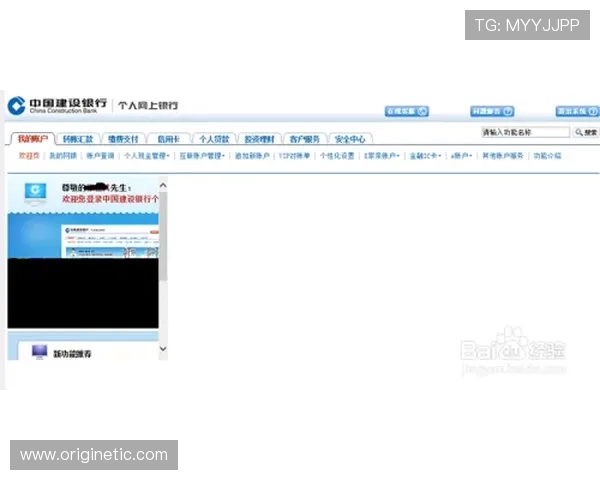
Task: Expand the e账户 dropdown
Action: pyautogui.click(x=461, y=156)
